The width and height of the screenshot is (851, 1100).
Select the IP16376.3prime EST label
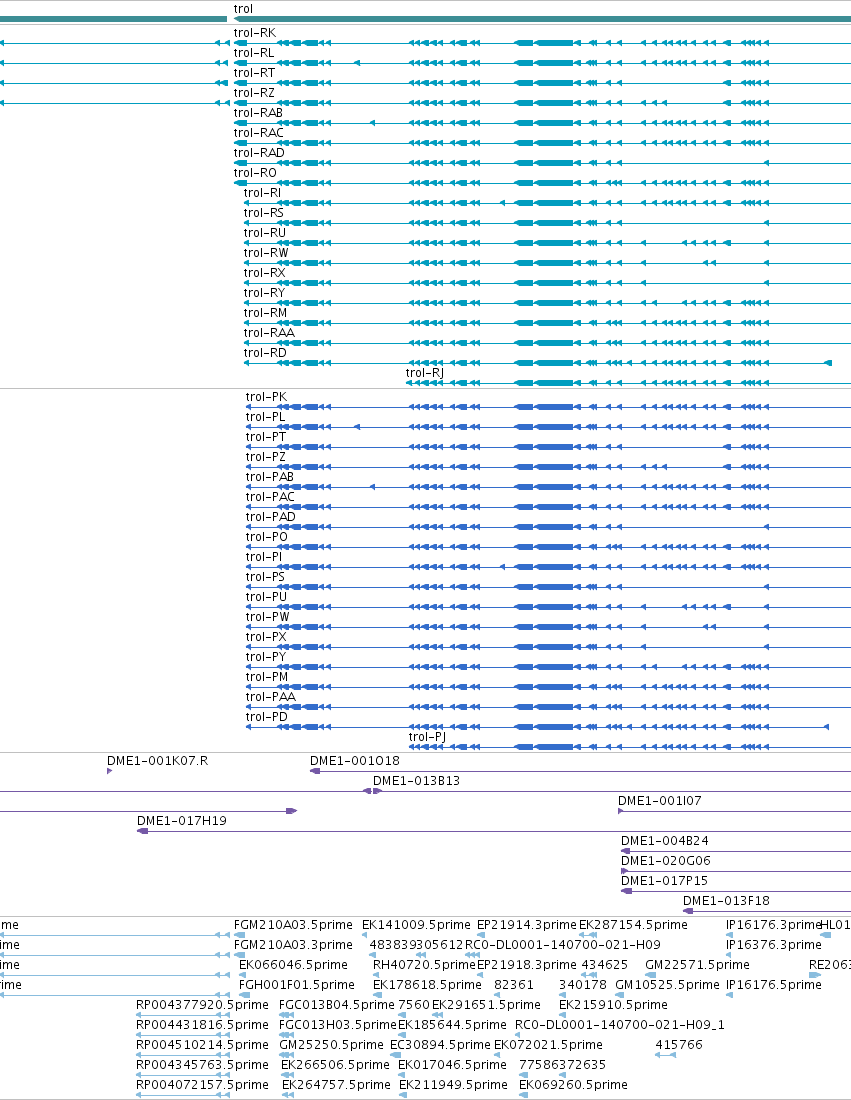pos(774,945)
